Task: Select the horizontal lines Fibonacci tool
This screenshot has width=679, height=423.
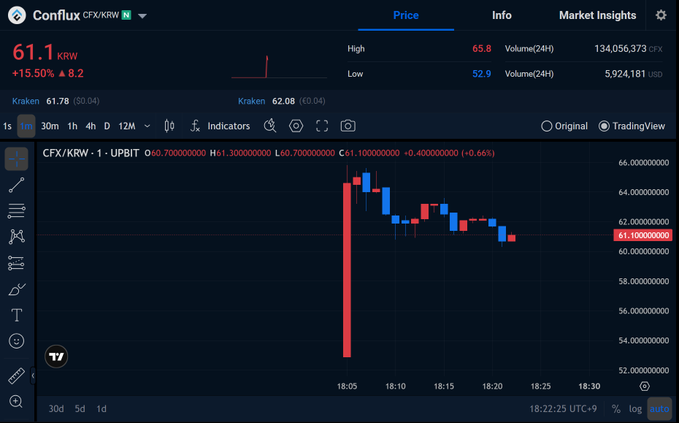Action: pyautogui.click(x=16, y=211)
